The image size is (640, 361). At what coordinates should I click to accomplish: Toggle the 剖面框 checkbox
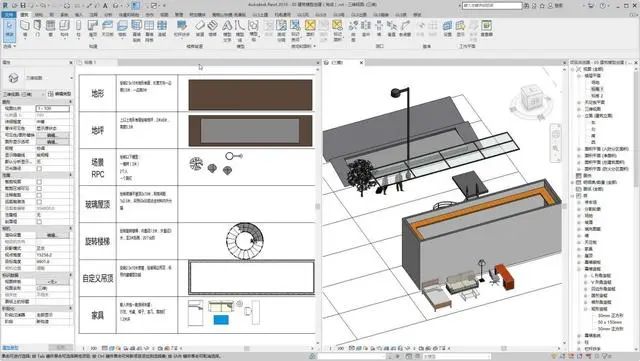point(39,222)
